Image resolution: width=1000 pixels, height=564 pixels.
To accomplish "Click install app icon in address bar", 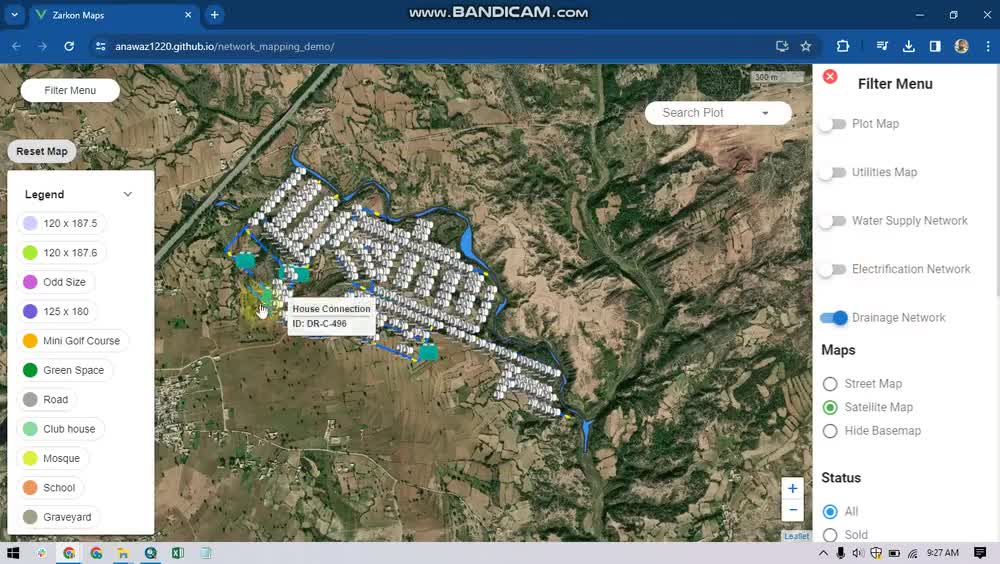I will point(782,46).
